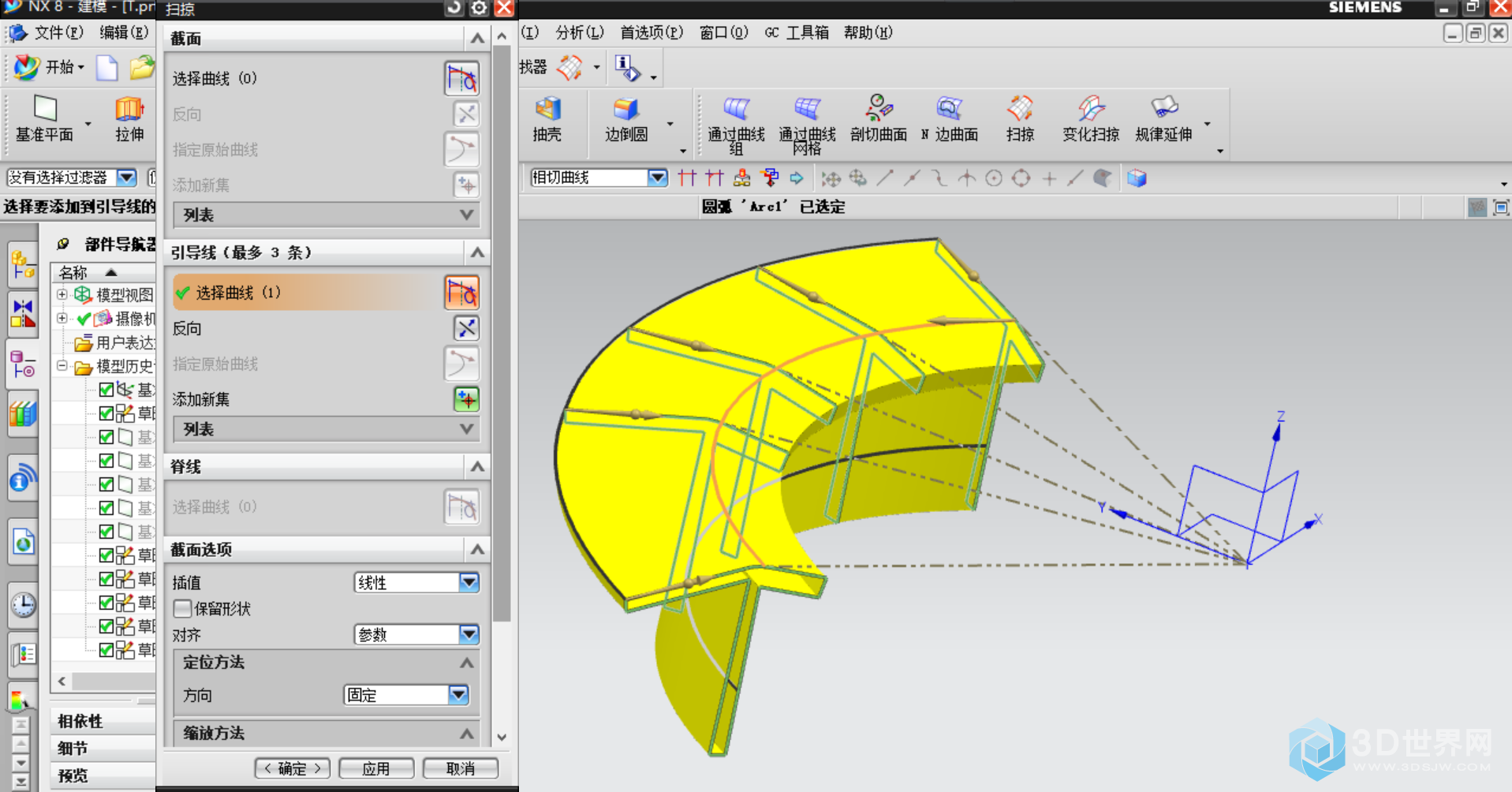Click the 扫掠 dialog vertical scrollbar
Image resolution: width=1512 pixels, height=792 pixels.
502,331
